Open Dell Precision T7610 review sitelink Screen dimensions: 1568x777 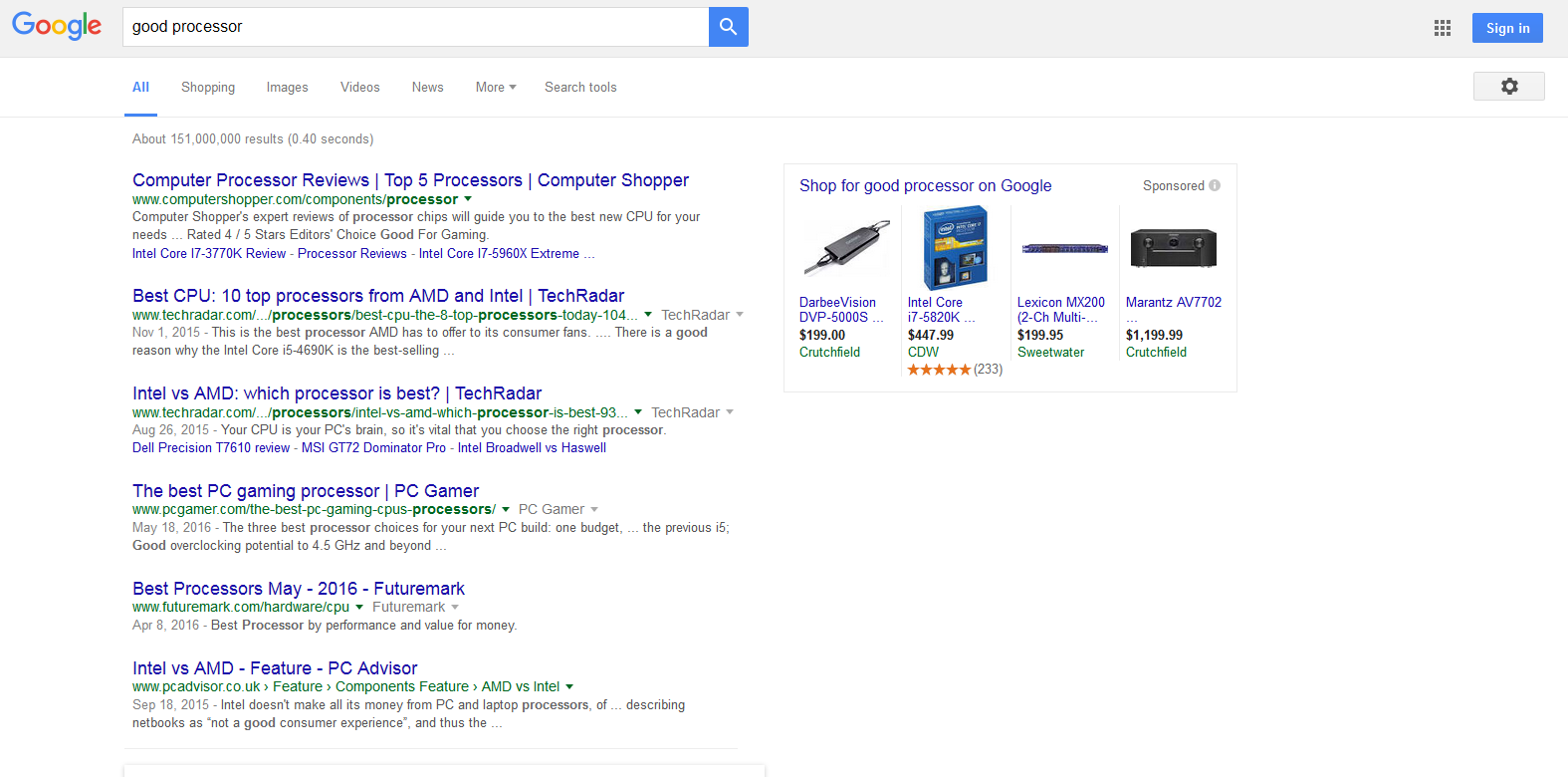pos(211,448)
